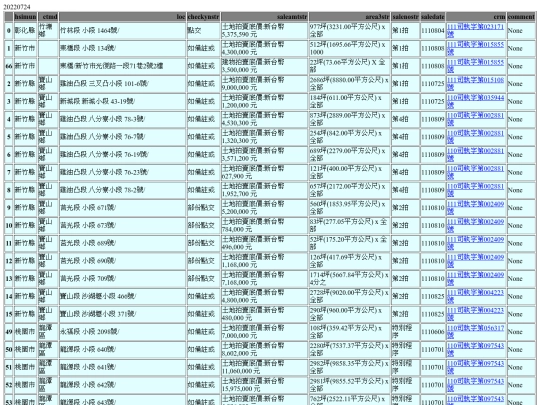540x405 pixels.
Task: Click sale date 1110606 in row 49
Action: click(x=433, y=332)
